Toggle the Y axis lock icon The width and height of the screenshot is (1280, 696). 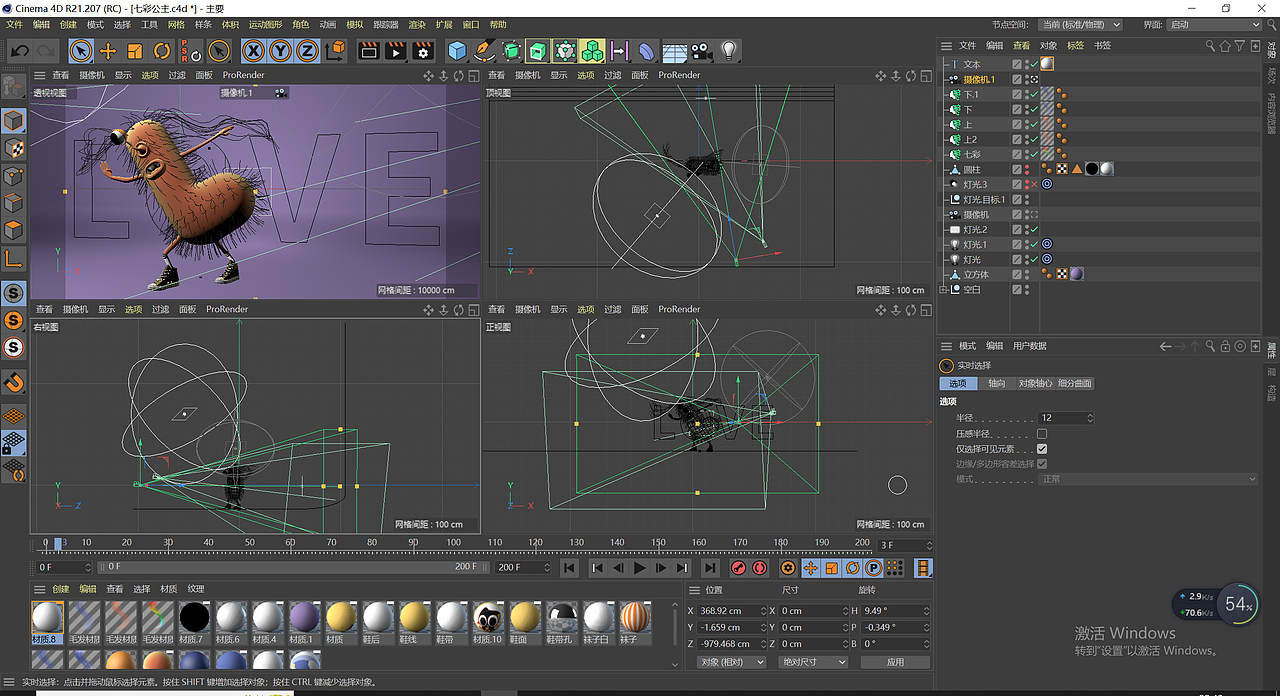coord(281,51)
